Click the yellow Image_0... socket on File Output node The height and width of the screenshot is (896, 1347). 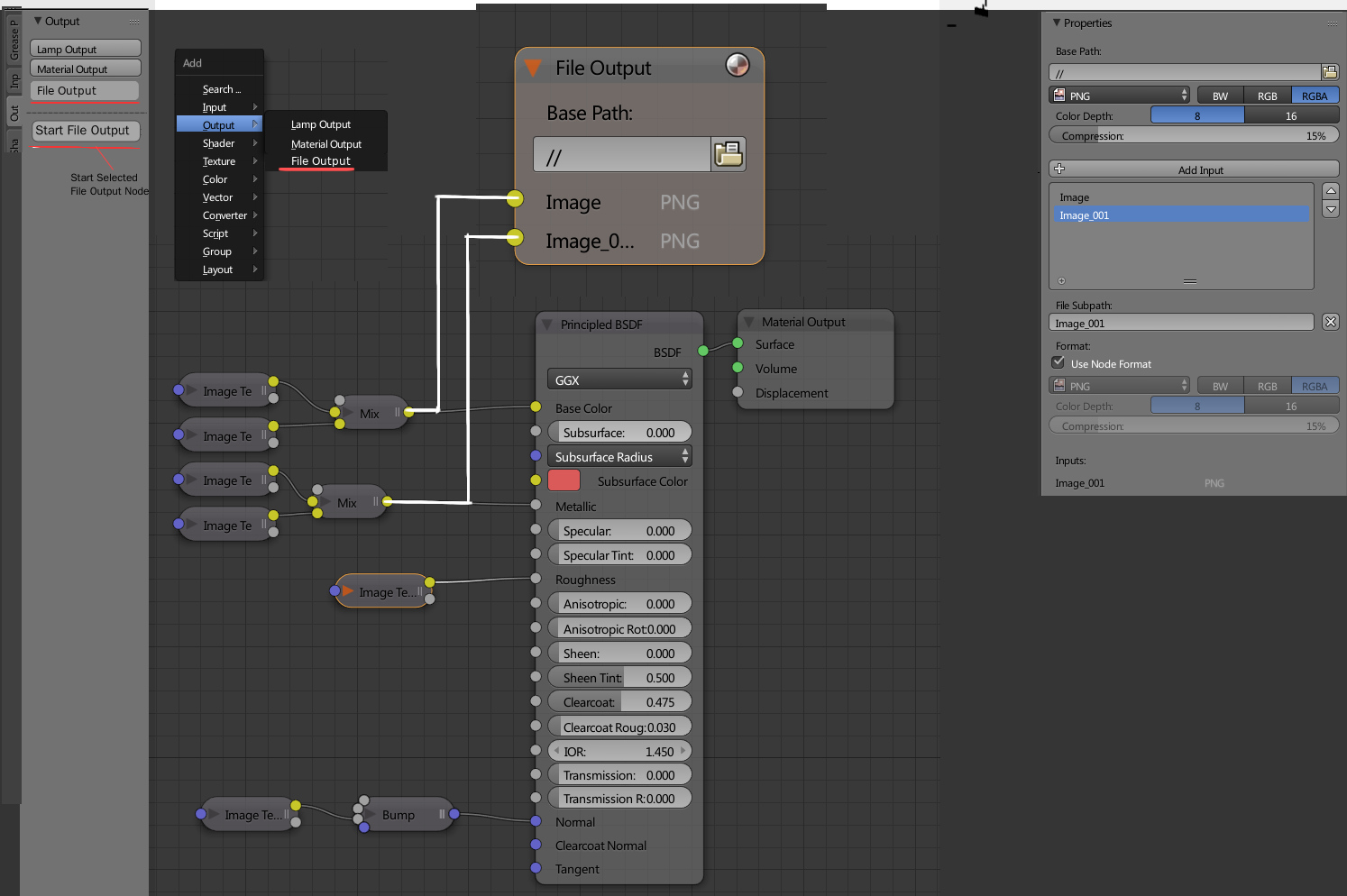tap(515, 237)
